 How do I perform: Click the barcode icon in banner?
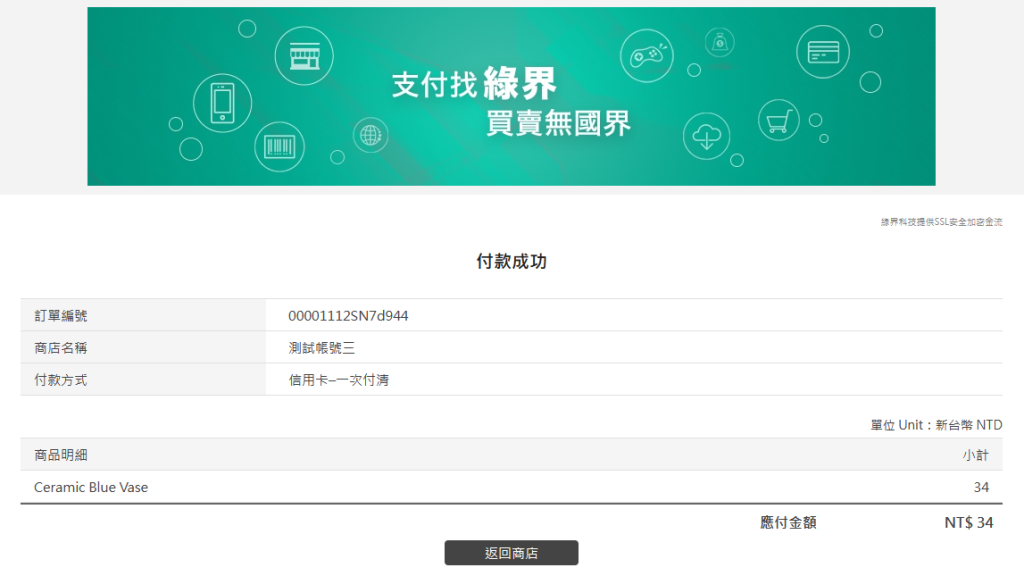280,146
